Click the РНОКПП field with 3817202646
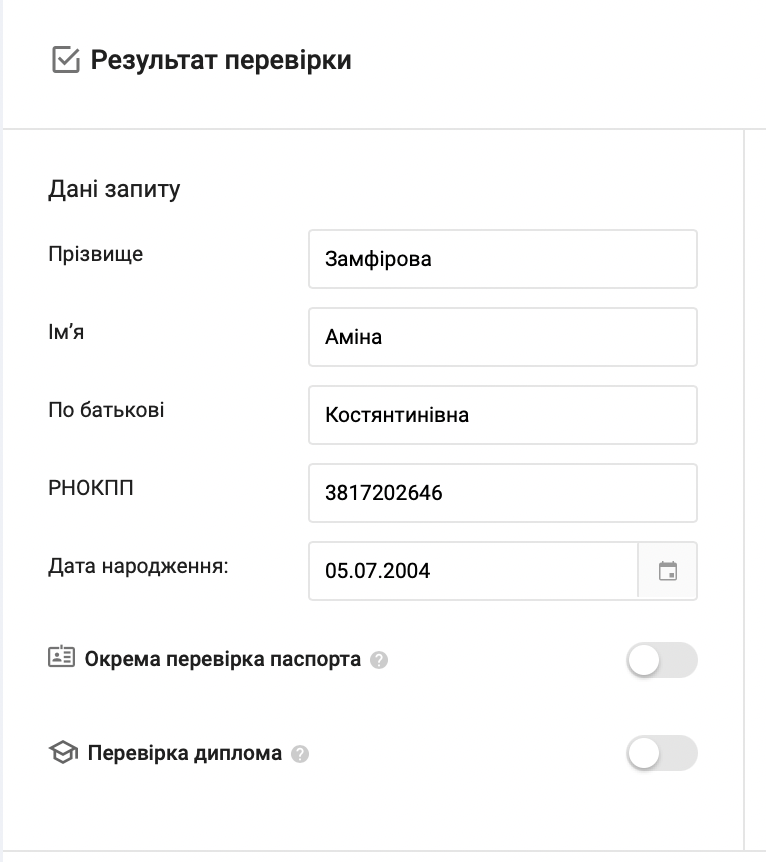The image size is (766, 862). click(502, 493)
